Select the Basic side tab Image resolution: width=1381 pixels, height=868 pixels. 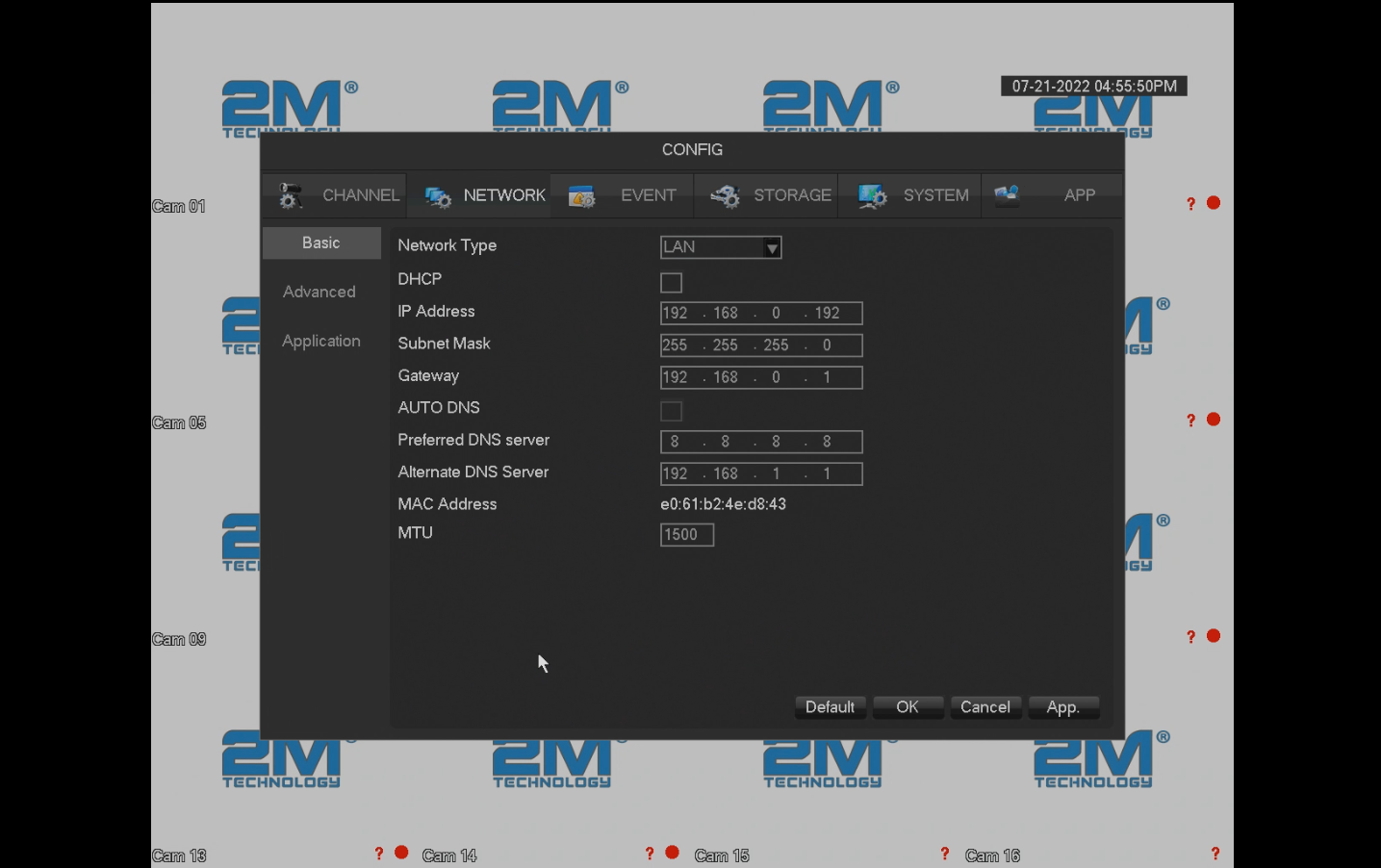(321, 243)
